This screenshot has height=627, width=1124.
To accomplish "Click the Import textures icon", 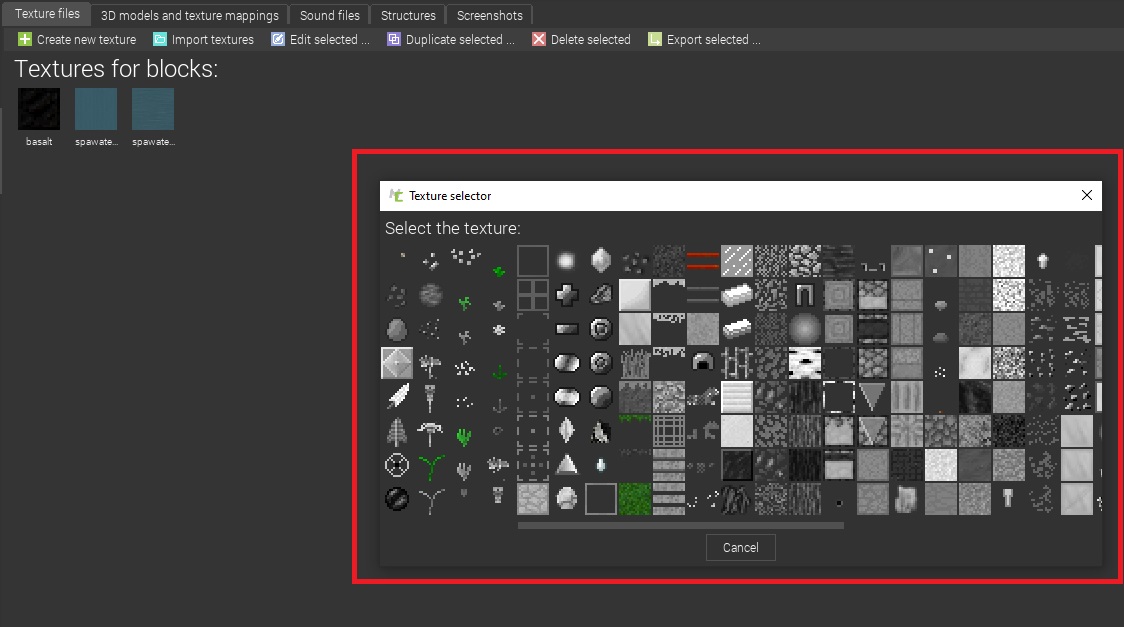I will click(x=161, y=39).
